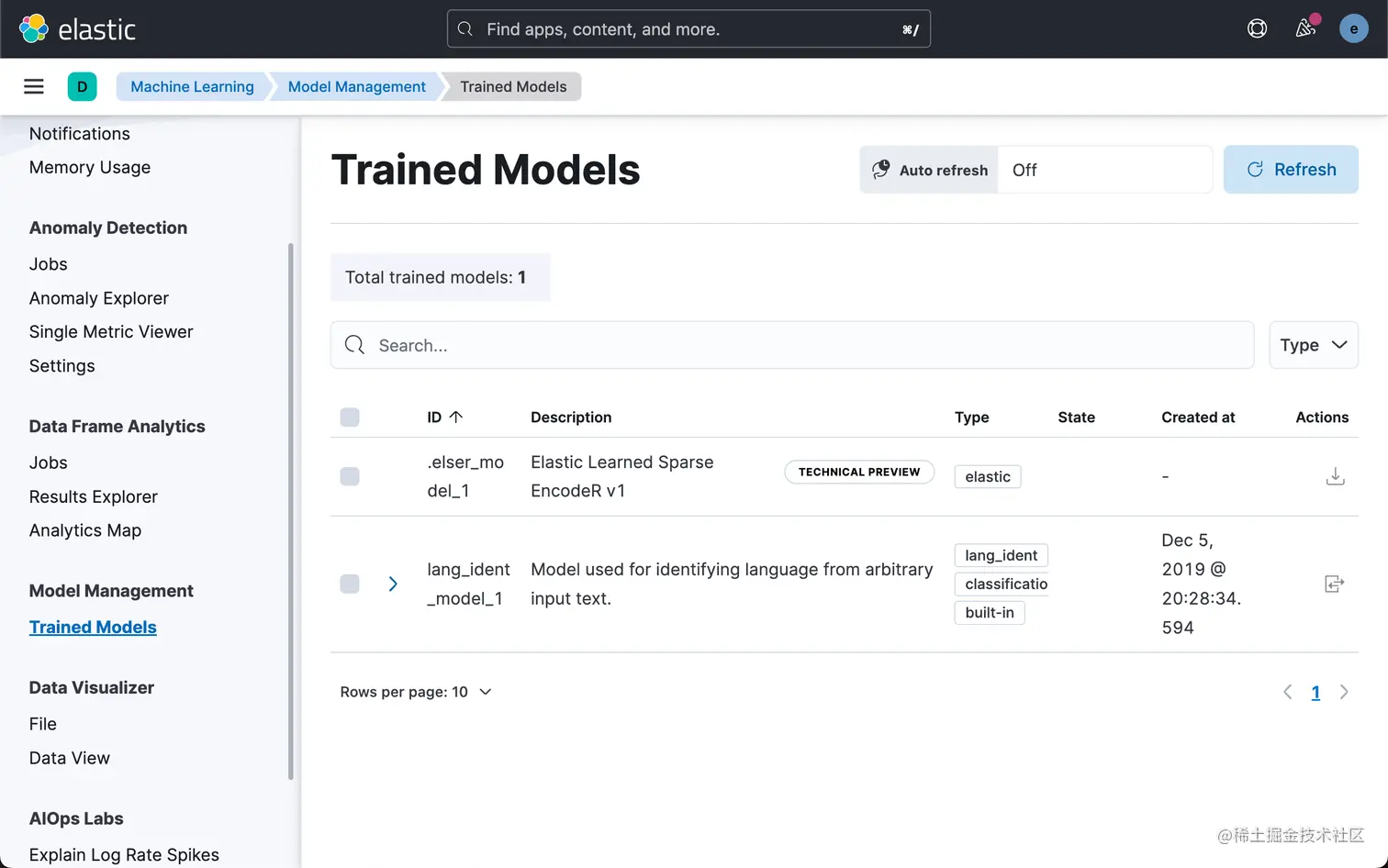Sort the table by ID column

(444, 417)
